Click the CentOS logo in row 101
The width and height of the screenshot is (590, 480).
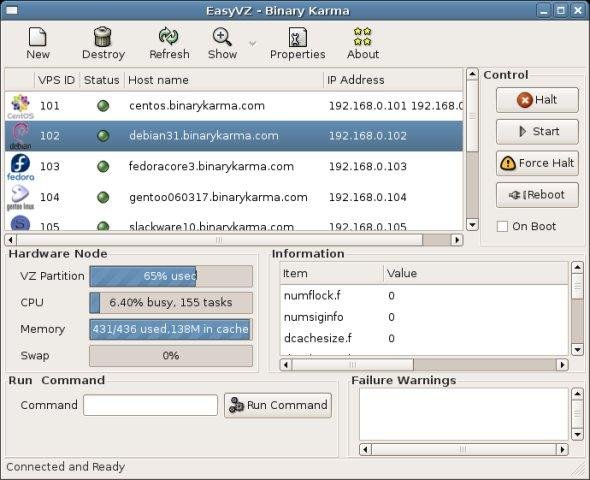[x=20, y=106]
